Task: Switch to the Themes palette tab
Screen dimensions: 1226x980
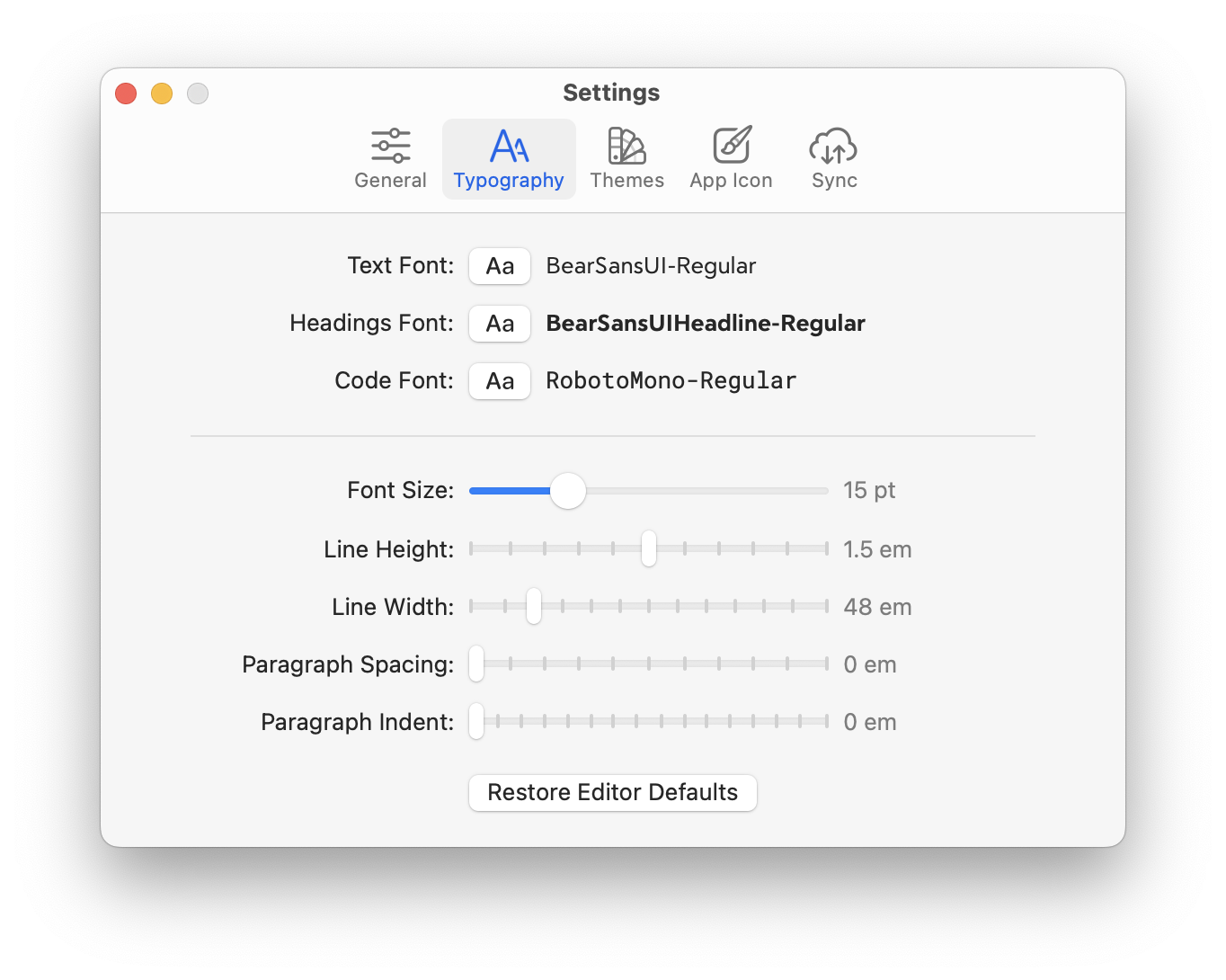Action: click(x=626, y=159)
